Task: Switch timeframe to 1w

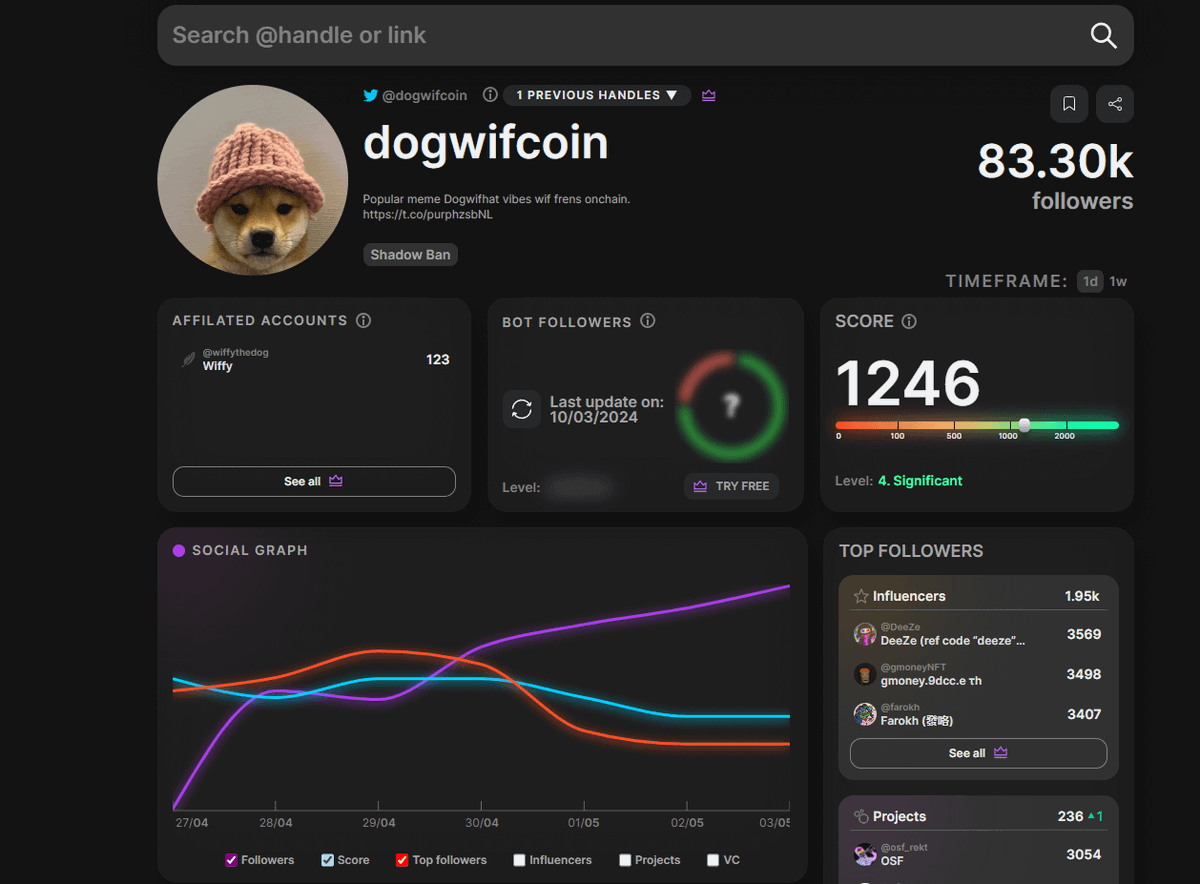Action: [1118, 281]
